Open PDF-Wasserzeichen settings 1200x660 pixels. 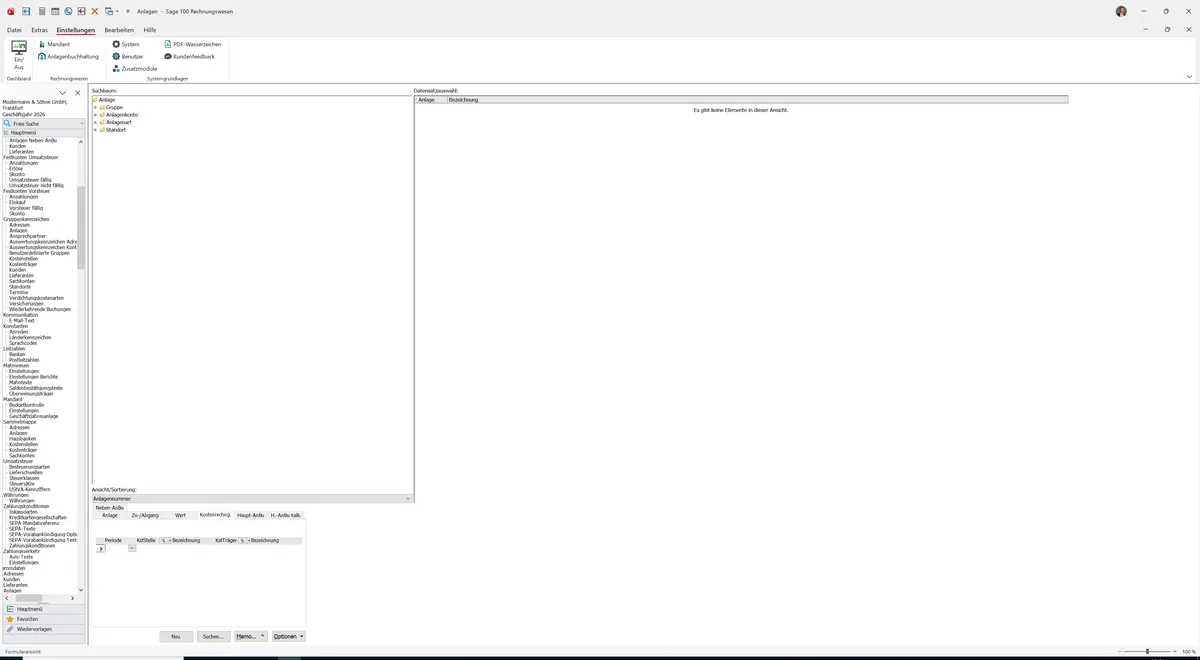tap(193, 44)
